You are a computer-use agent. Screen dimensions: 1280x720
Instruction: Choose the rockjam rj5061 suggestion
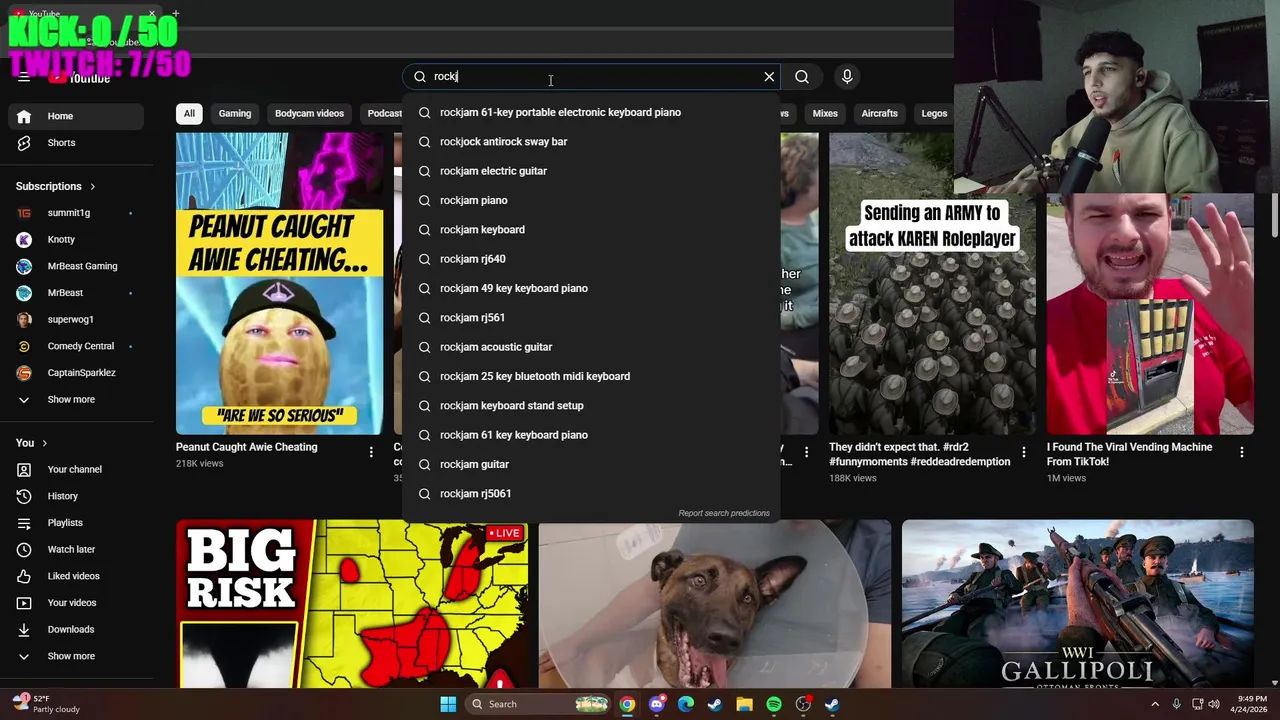pyautogui.click(x=591, y=494)
